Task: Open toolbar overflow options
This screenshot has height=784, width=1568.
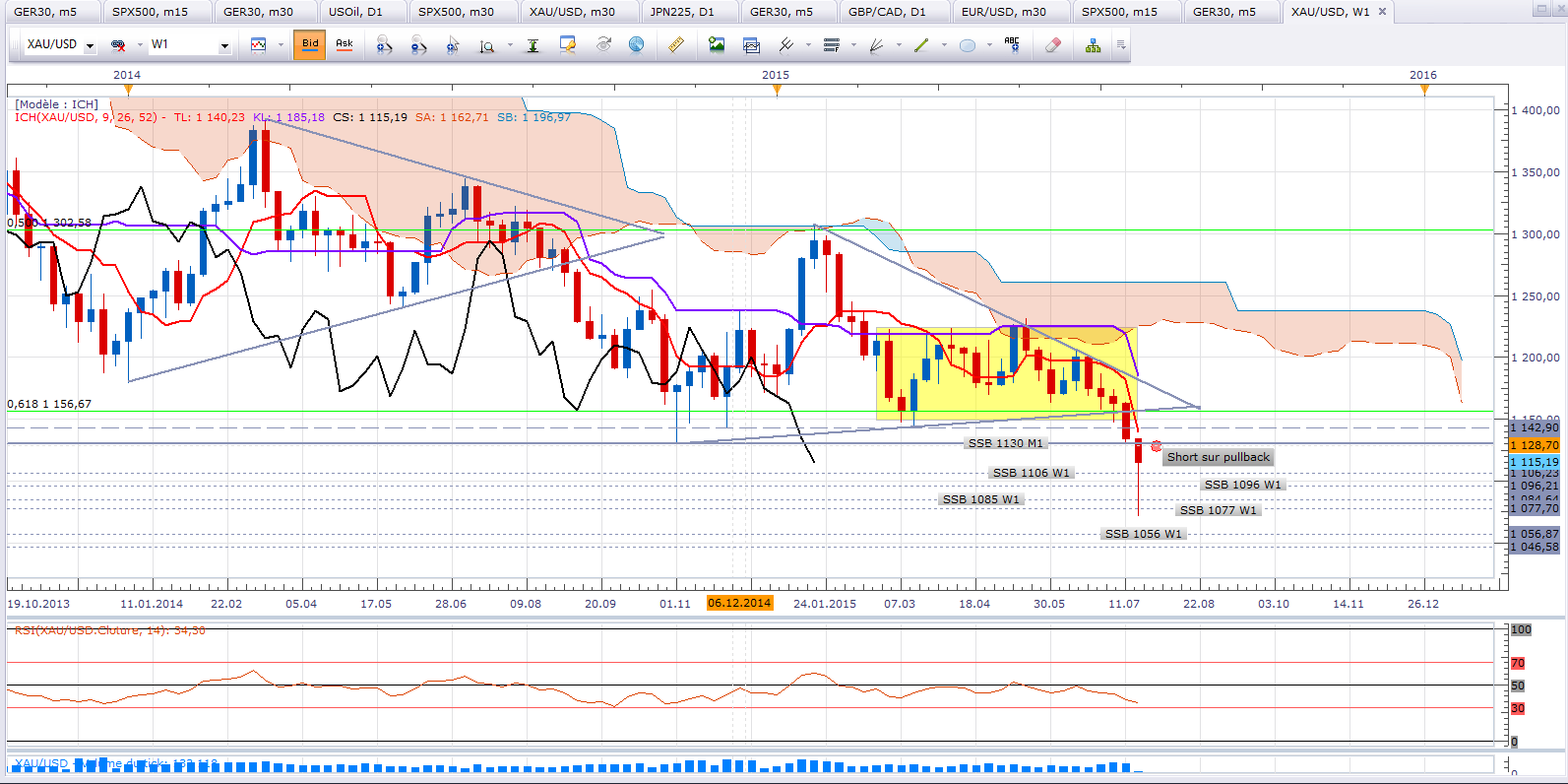Action: tap(1121, 45)
